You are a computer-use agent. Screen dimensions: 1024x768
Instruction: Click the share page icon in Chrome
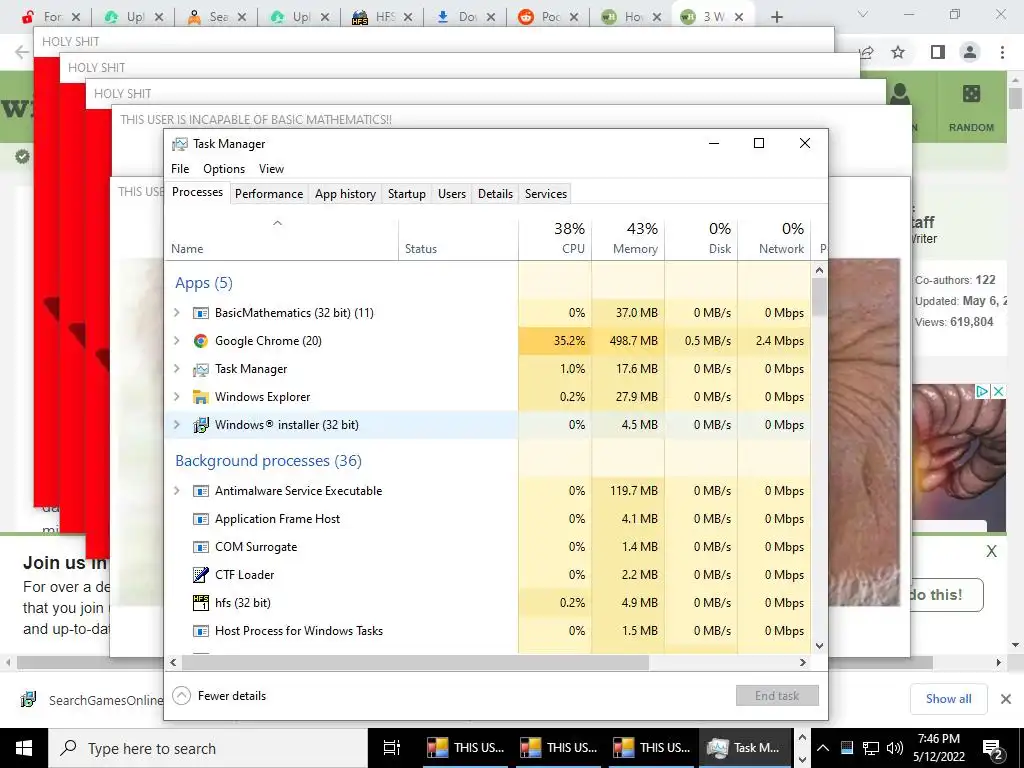point(867,52)
